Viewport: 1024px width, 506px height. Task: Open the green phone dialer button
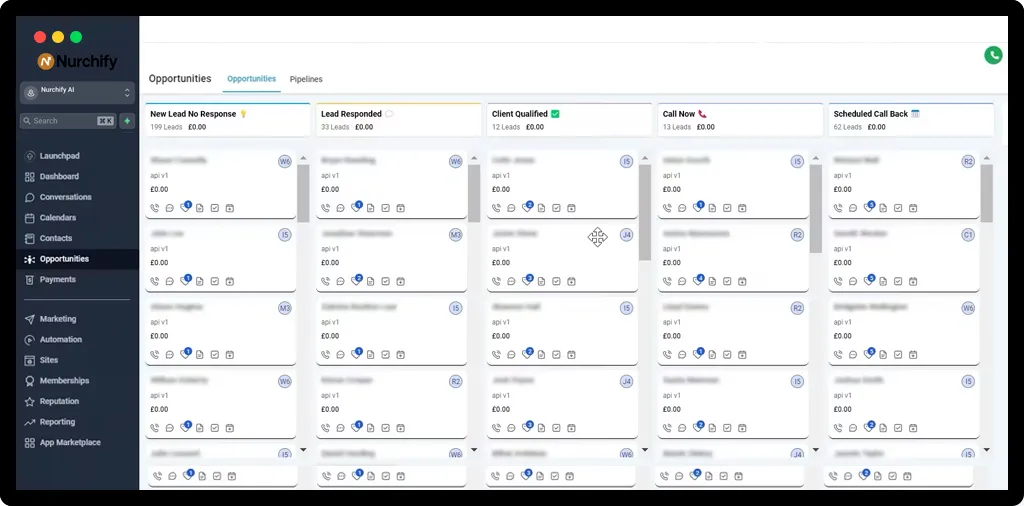tap(993, 55)
